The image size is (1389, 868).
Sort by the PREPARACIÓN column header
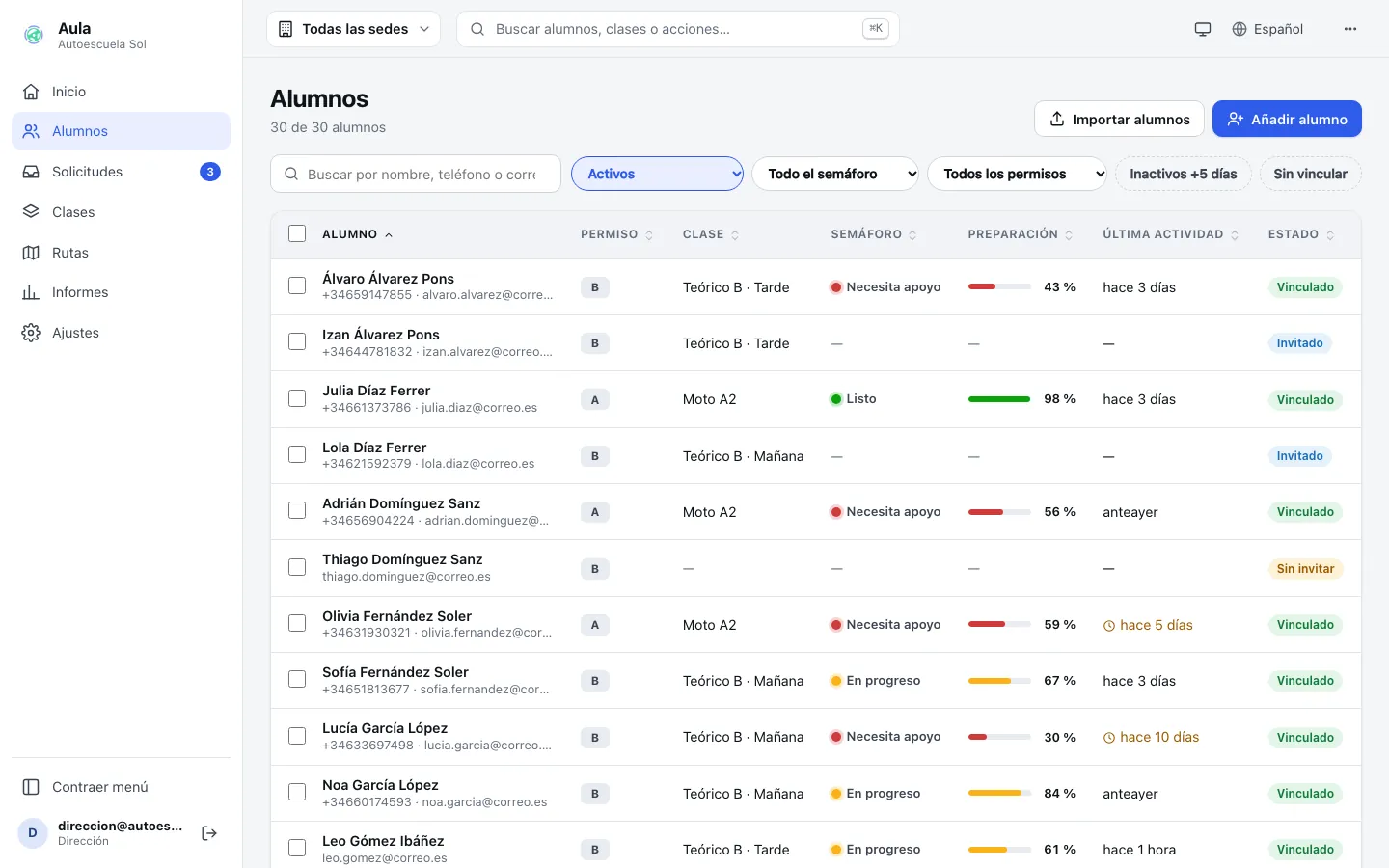pos(1021,234)
